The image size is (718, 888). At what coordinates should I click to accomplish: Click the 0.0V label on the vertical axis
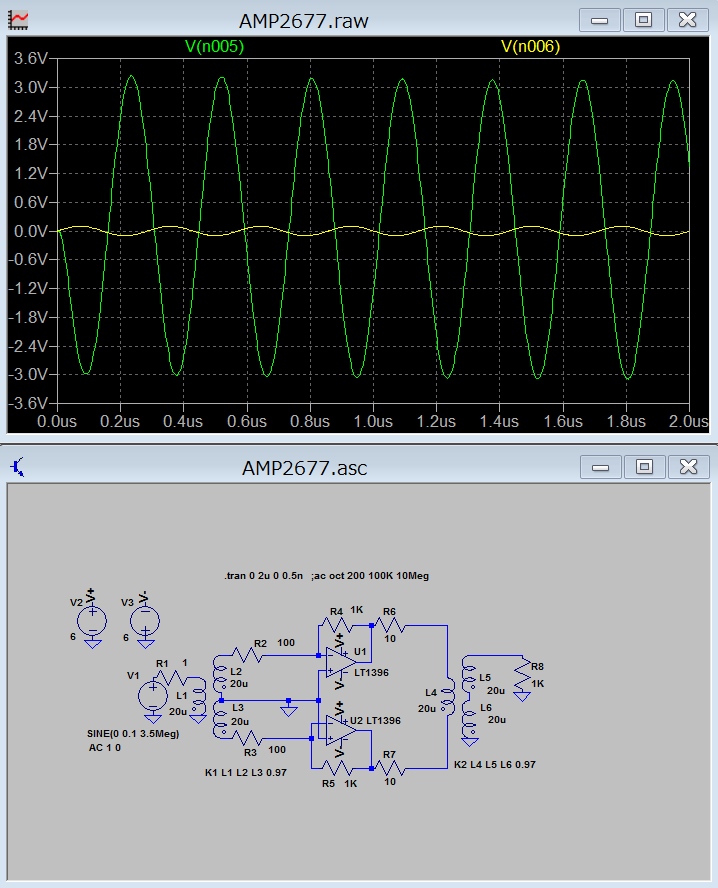pyautogui.click(x=31, y=231)
